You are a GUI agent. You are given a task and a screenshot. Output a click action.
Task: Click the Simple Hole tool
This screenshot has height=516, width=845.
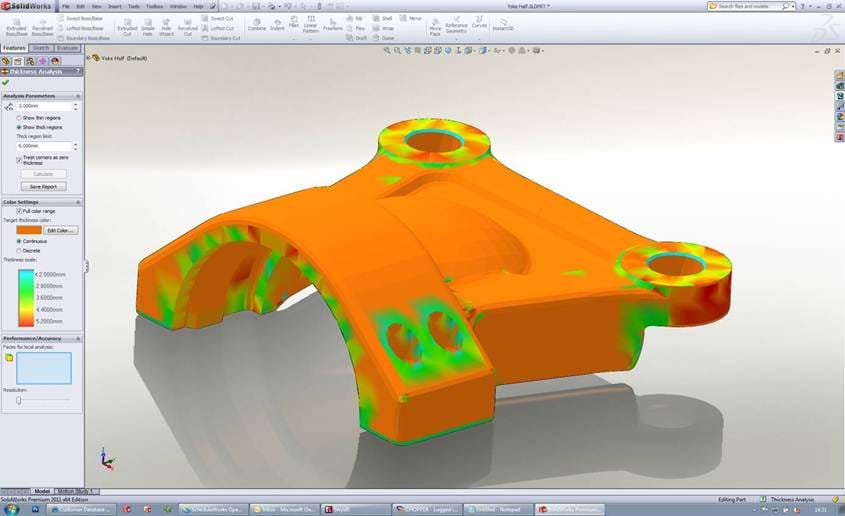148,27
